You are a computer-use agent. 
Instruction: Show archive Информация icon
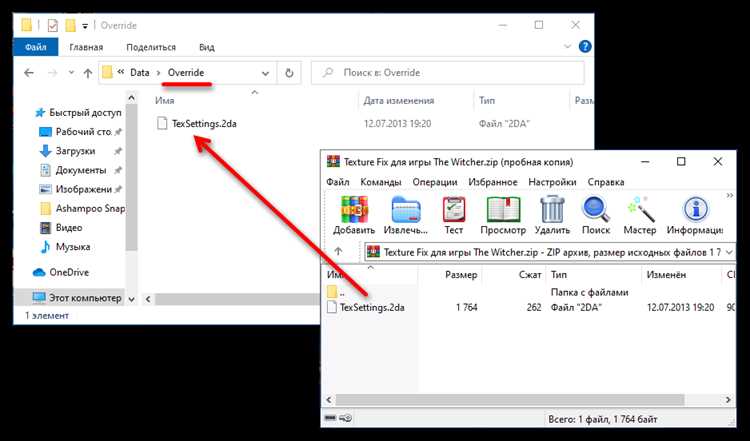(696, 209)
